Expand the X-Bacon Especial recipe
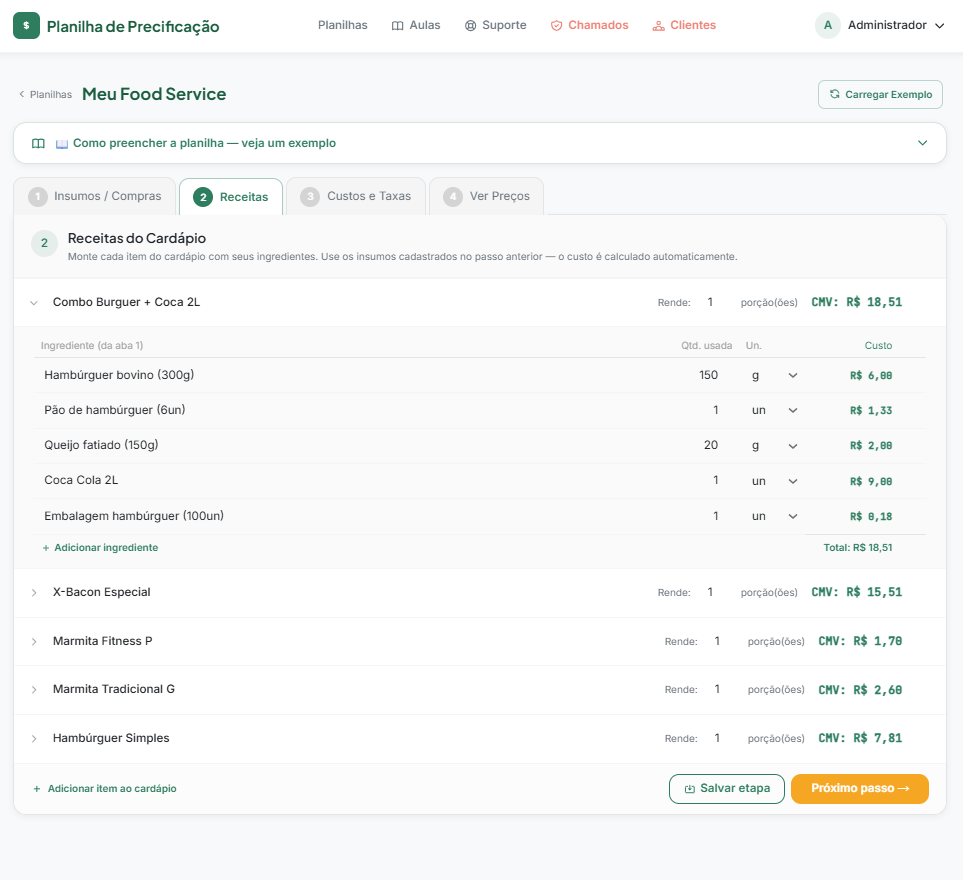963x880 pixels. click(x=34, y=593)
